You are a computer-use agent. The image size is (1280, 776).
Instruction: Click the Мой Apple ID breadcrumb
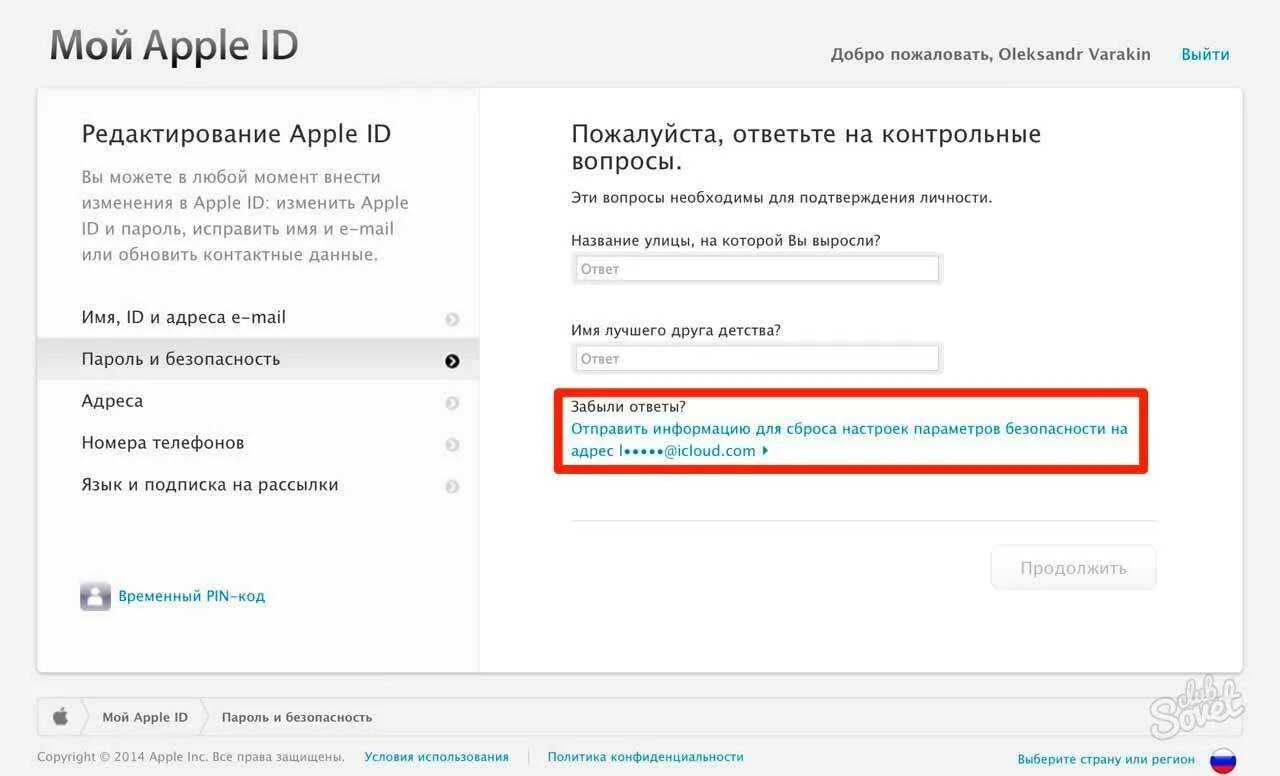coord(145,717)
